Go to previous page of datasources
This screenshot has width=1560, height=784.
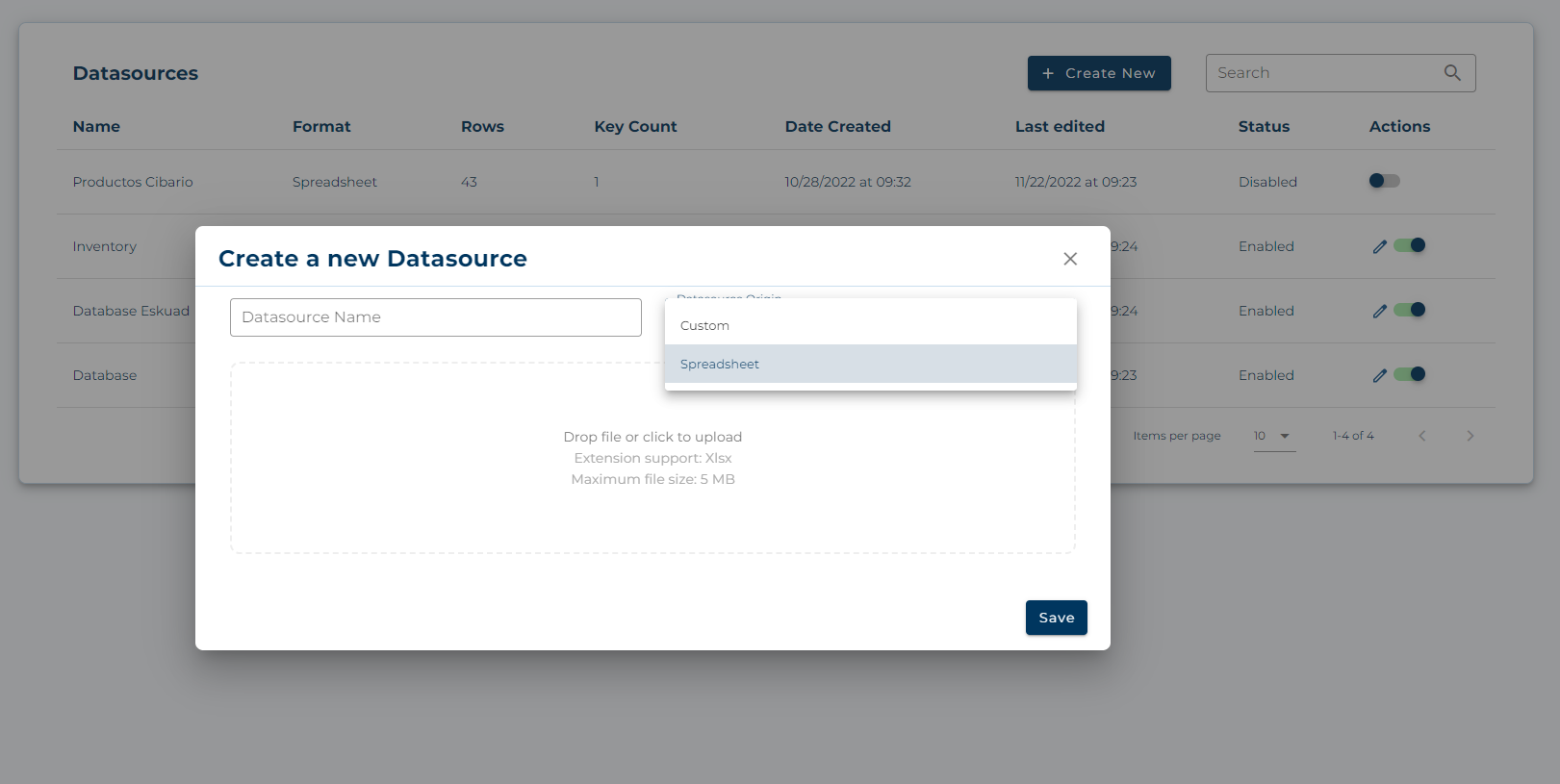[x=1421, y=436]
